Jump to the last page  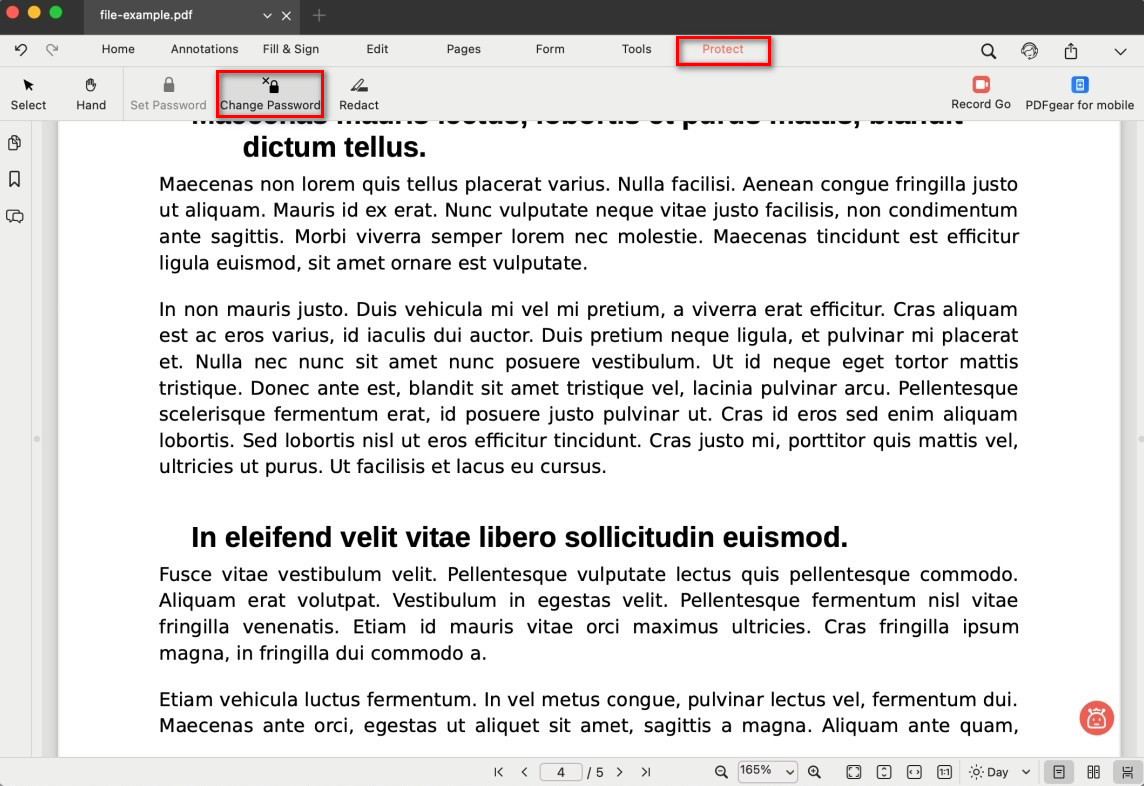click(x=646, y=772)
